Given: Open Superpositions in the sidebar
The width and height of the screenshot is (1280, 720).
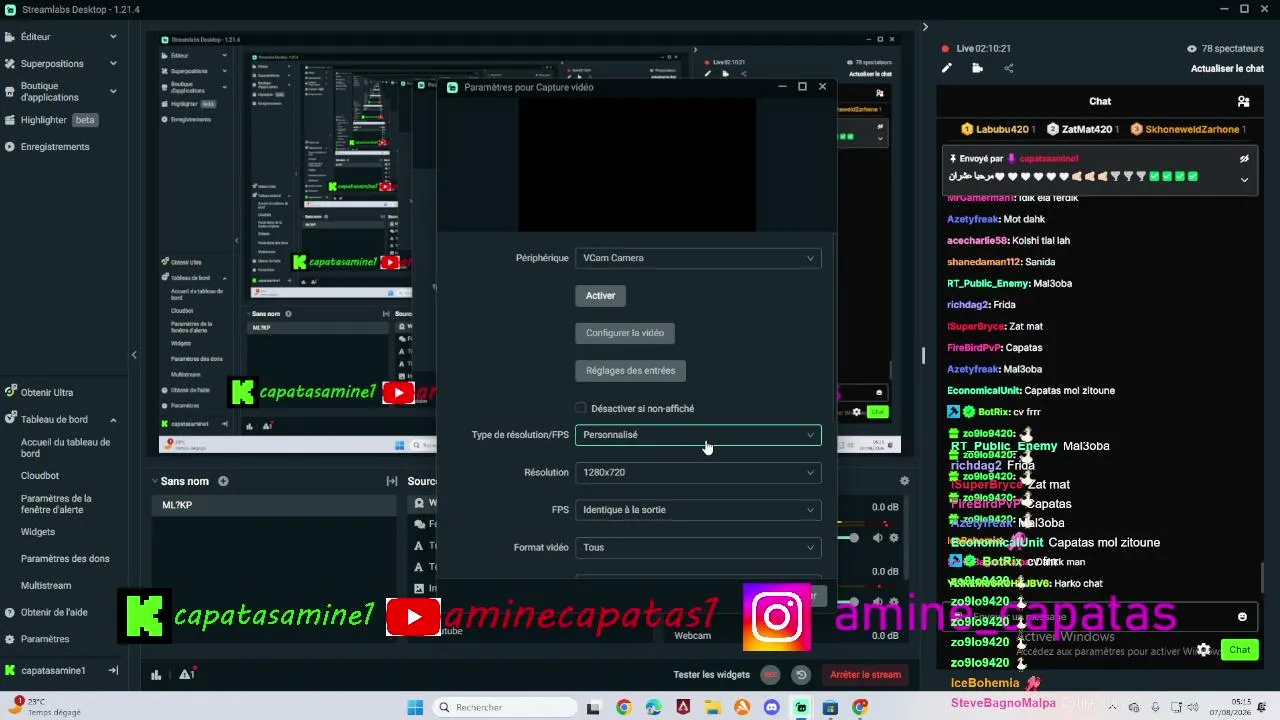Looking at the screenshot, I should click(52, 63).
